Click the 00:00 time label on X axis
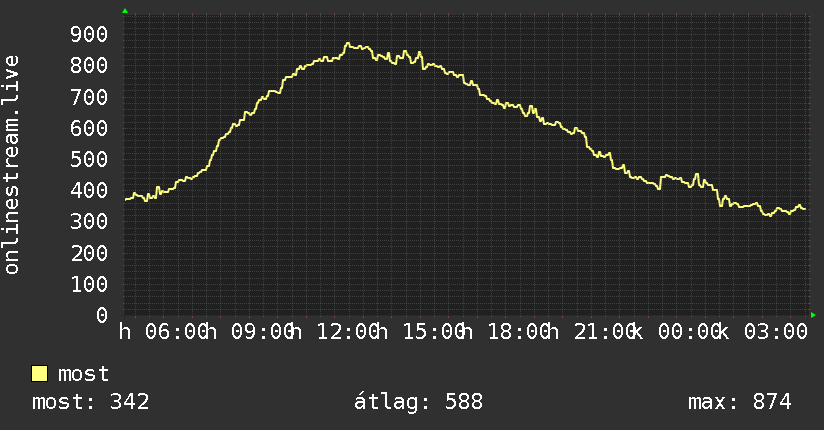Screen dimensions: 824x430 [689, 332]
